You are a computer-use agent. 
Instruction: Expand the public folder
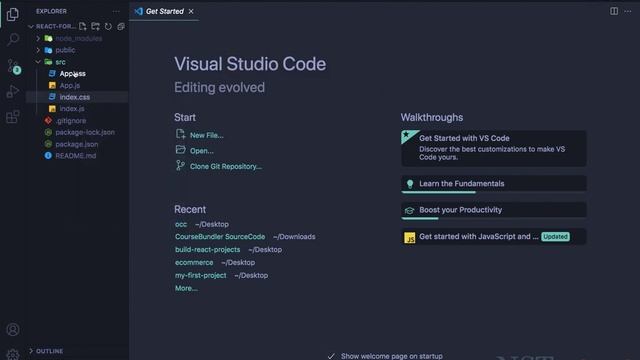(x=38, y=50)
